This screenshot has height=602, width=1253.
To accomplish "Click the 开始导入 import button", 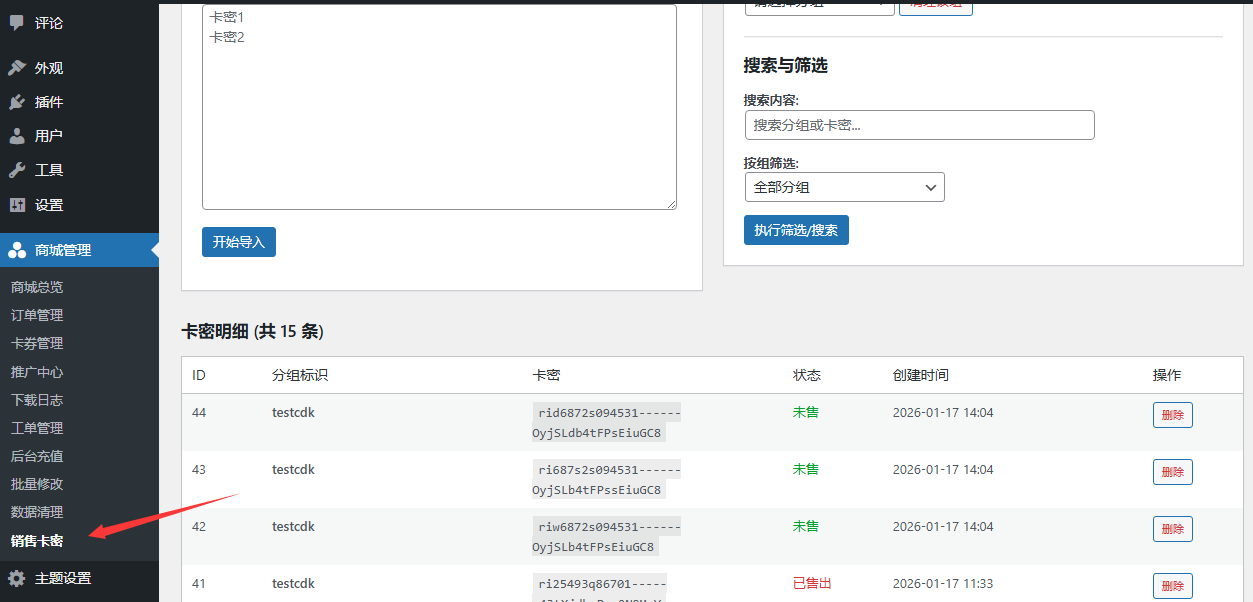I will pyautogui.click(x=238, y=241).
